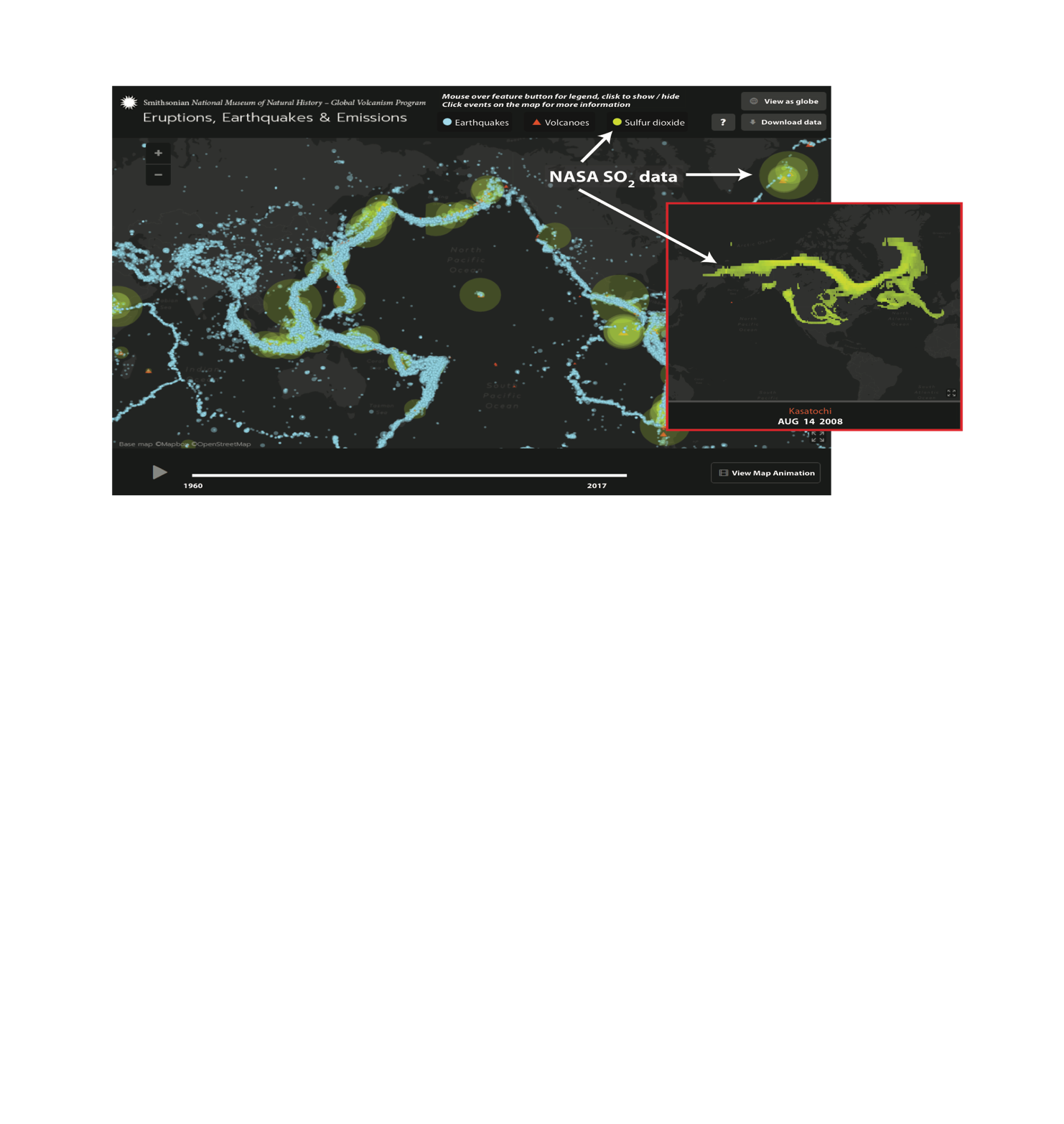Click the Download data arrow icon
This screenshot has width=1064, height=1124.
[x=752, y=122]
